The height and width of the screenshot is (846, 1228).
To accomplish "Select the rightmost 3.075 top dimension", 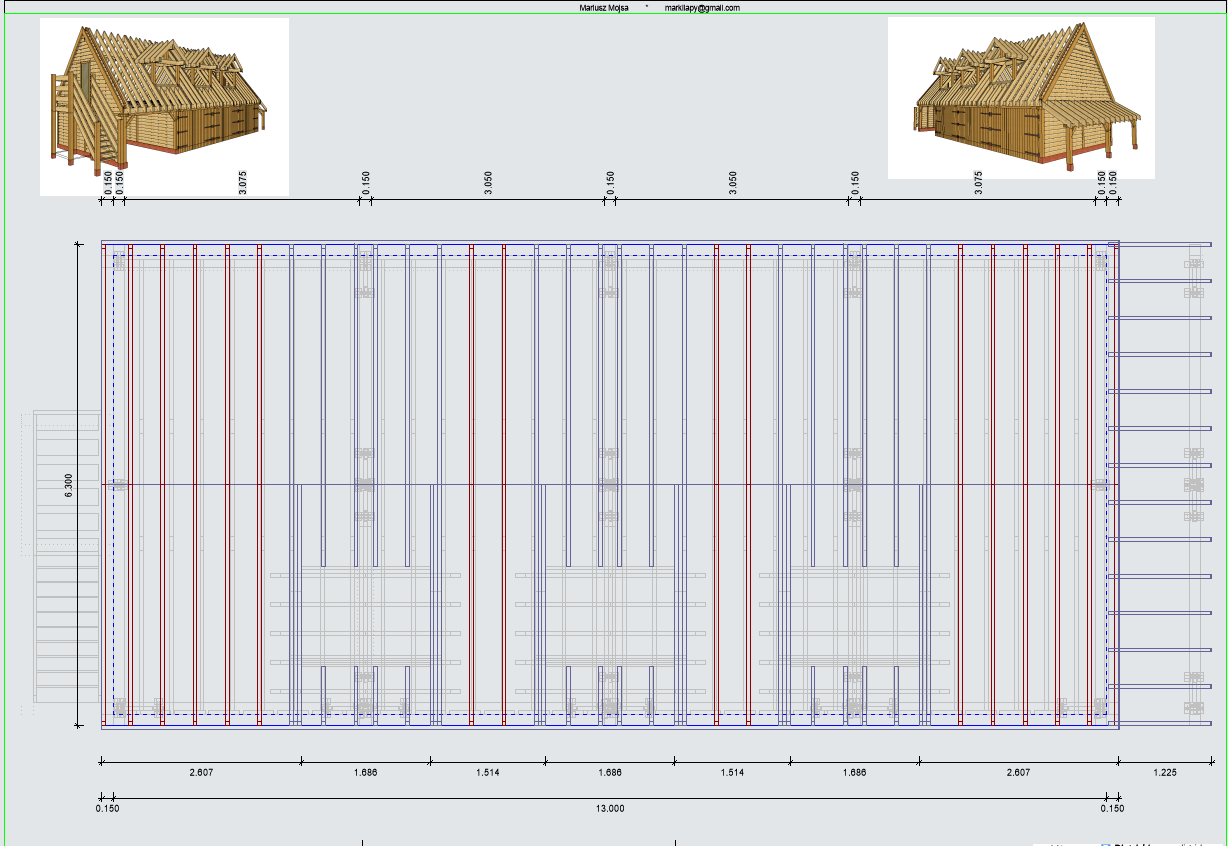I will pos(978,183).
